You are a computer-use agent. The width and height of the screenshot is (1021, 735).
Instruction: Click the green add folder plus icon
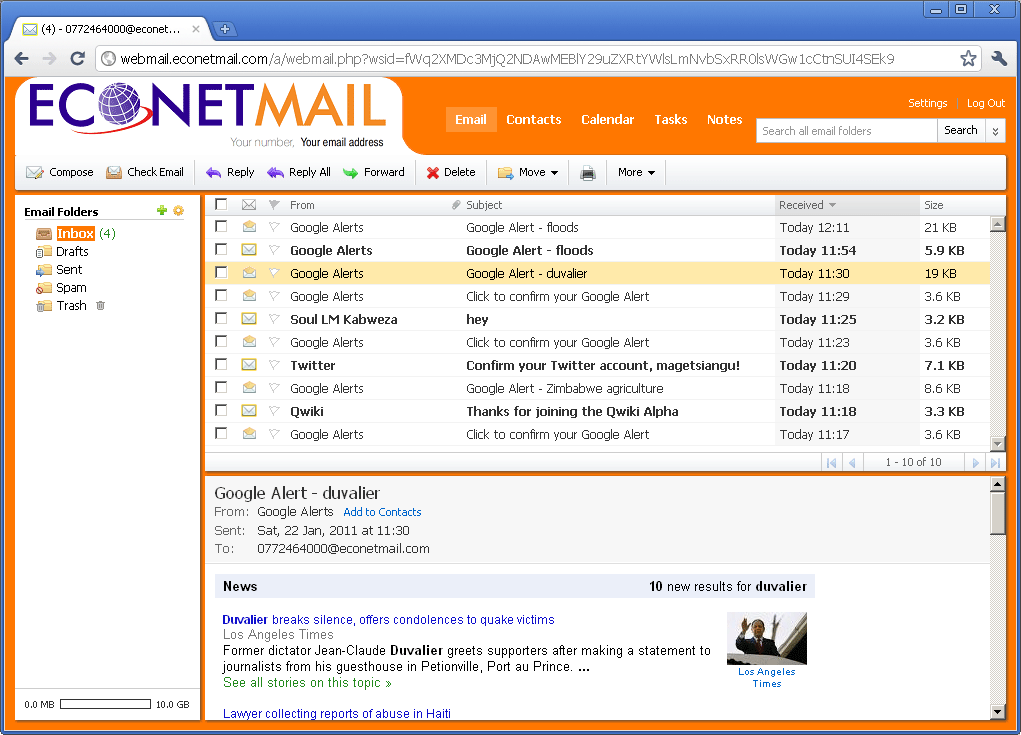pos(162,210)
